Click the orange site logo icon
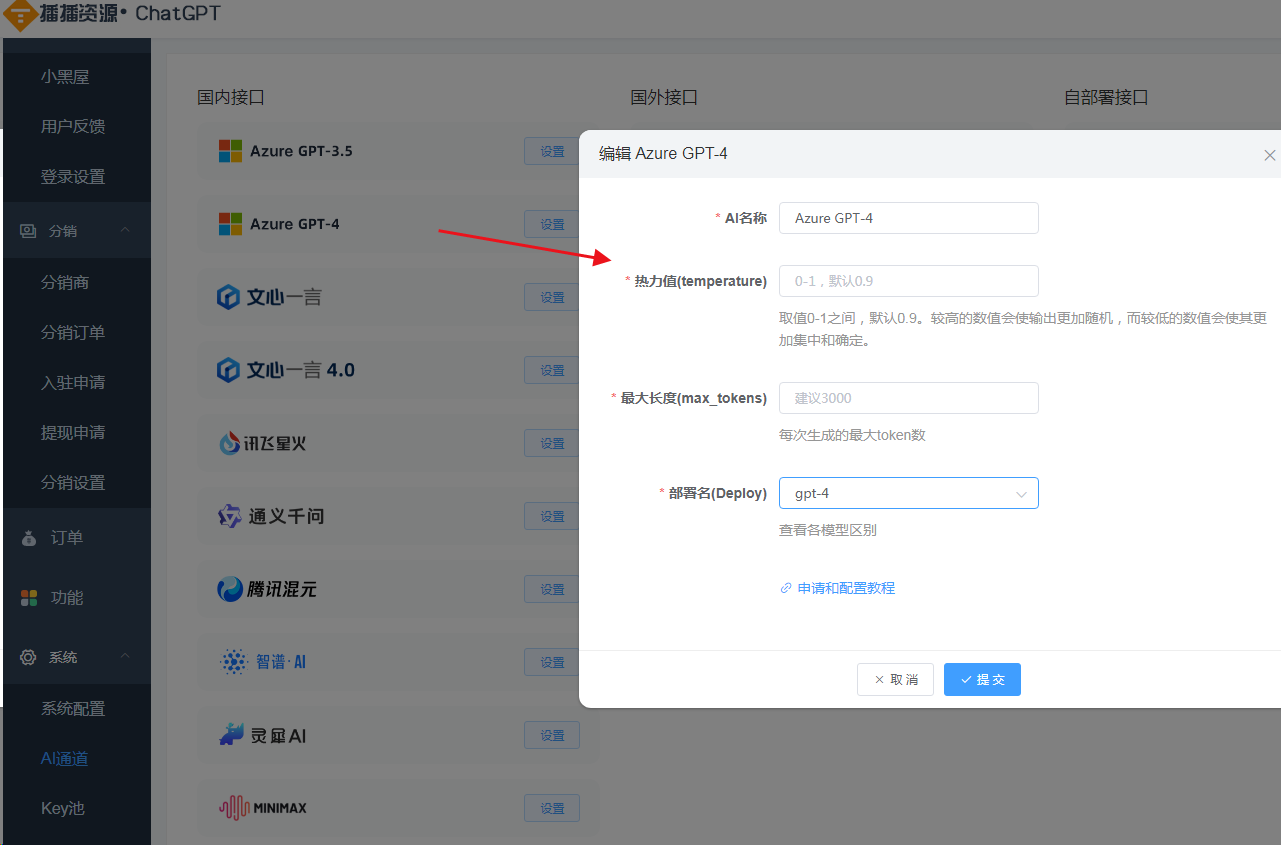This screenshot has height=845, width=1281. point(21,13)
